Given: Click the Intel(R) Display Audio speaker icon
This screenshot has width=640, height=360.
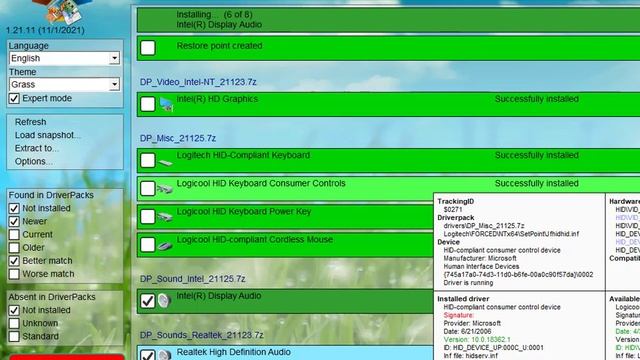Looking at the screenshot, I should click(164, 301).
